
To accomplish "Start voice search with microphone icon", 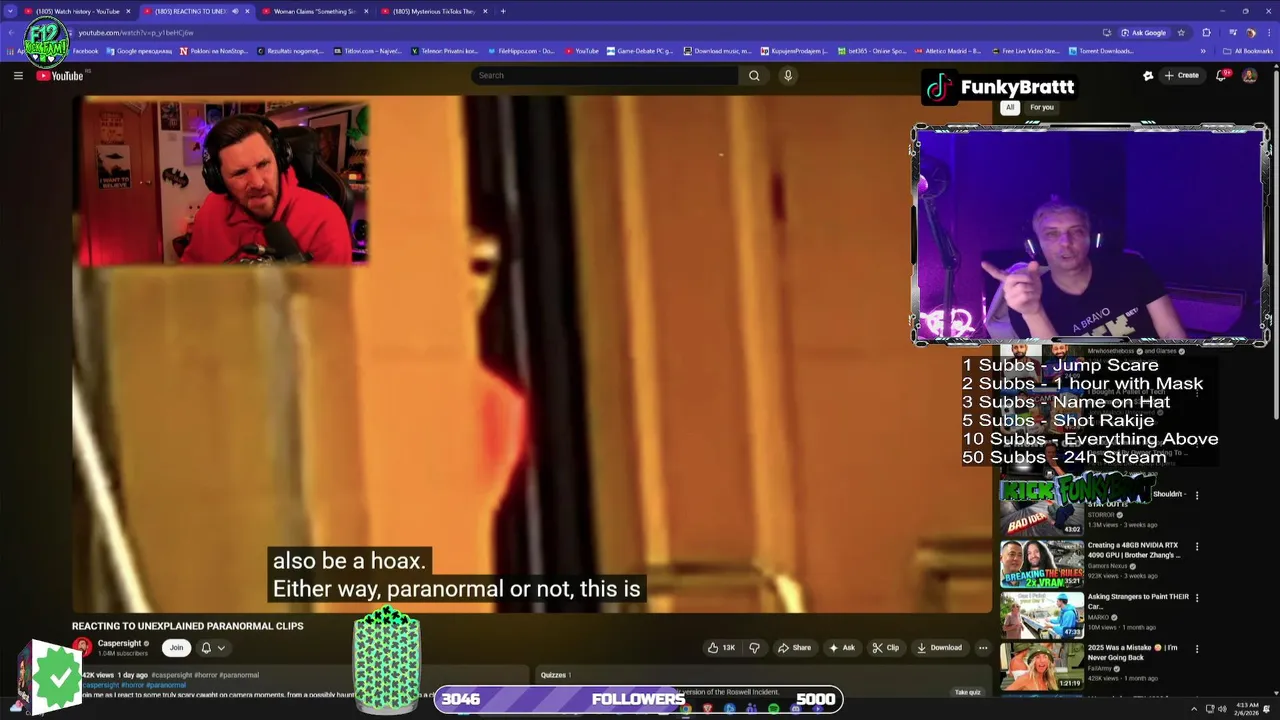I will coord(788,76).
